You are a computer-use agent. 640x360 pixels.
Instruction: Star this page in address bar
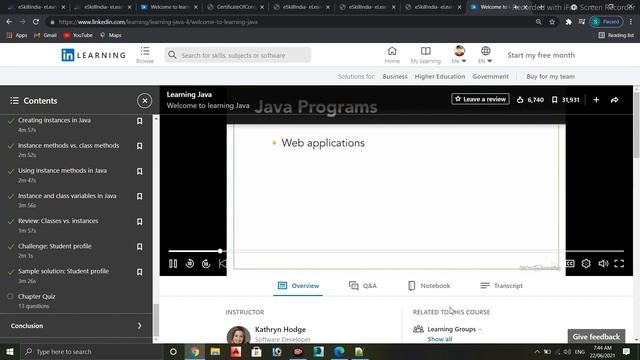[552, 22]
